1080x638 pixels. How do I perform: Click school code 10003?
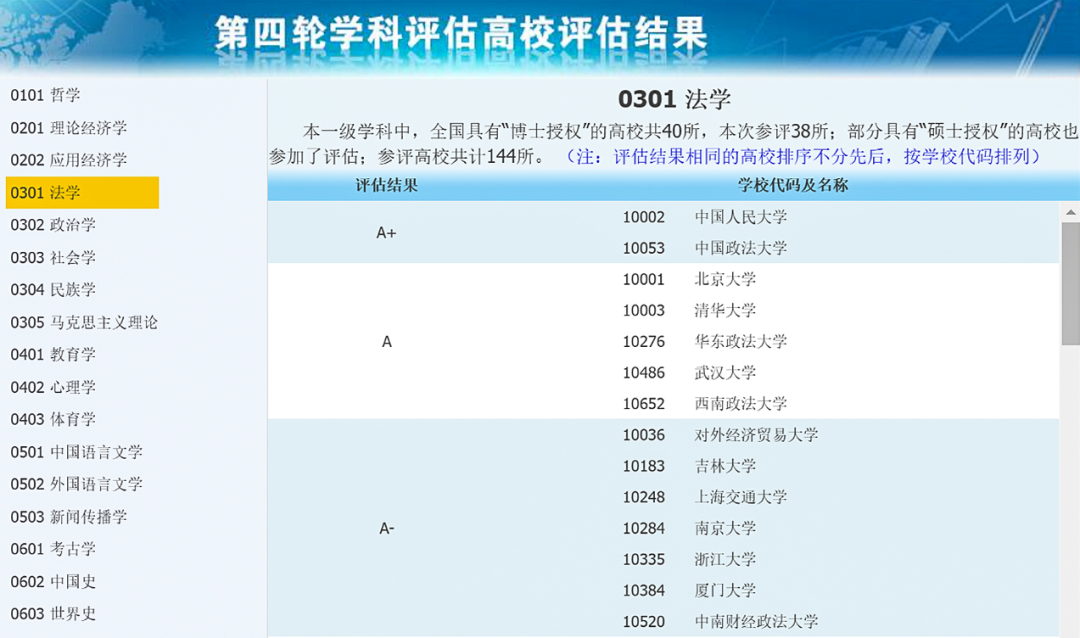pos(644,310)
